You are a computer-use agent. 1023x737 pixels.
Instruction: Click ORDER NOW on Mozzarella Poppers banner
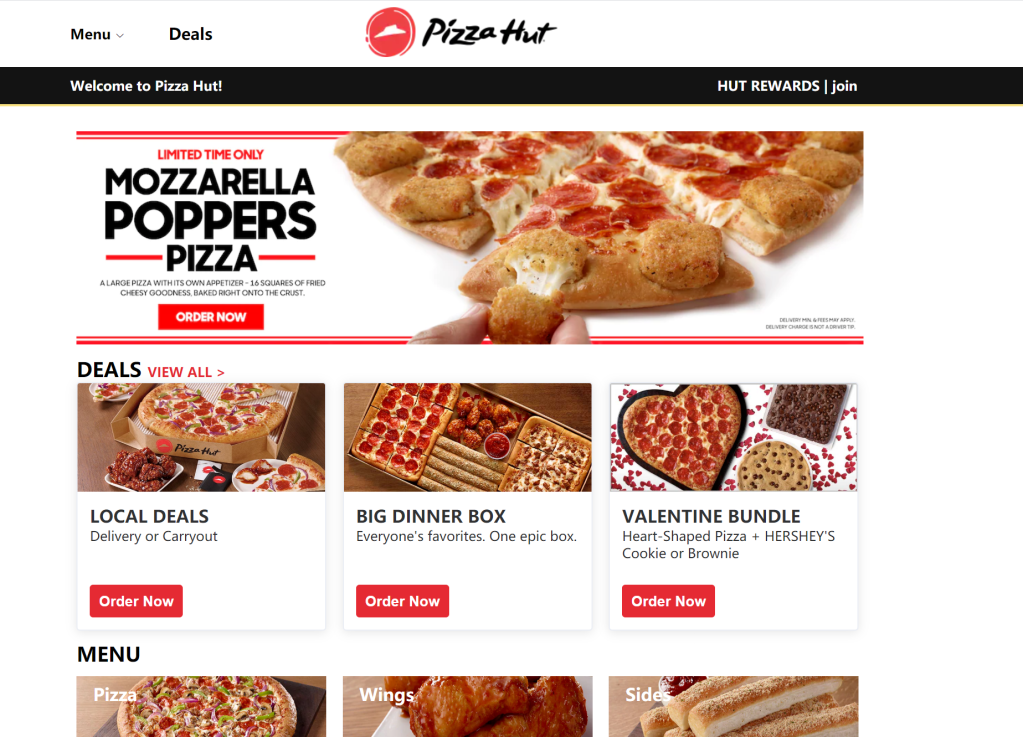pyautogui.click(x=211, y=317)
